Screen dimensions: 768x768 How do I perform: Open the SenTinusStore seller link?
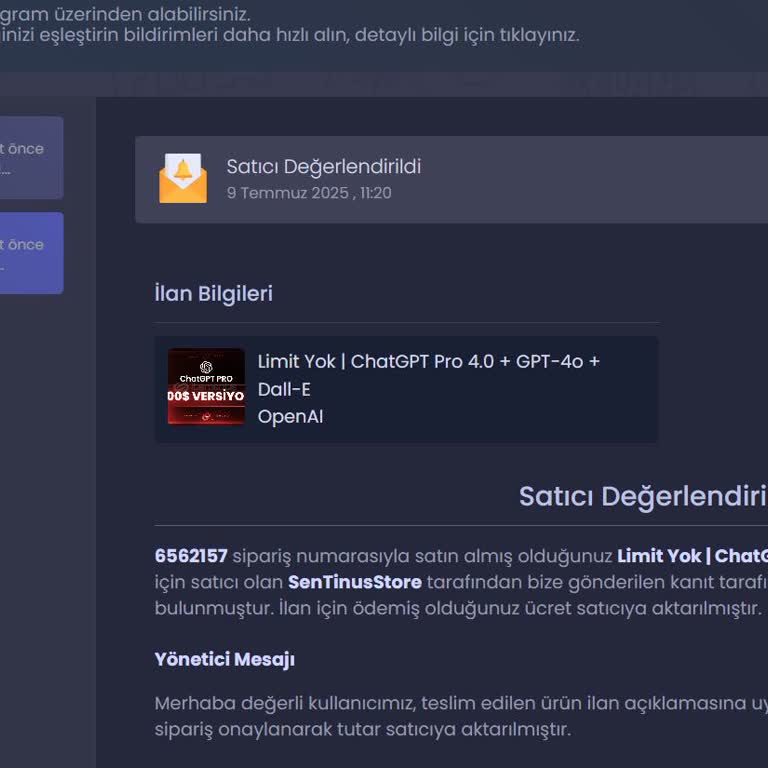click(x=355, y=582)
